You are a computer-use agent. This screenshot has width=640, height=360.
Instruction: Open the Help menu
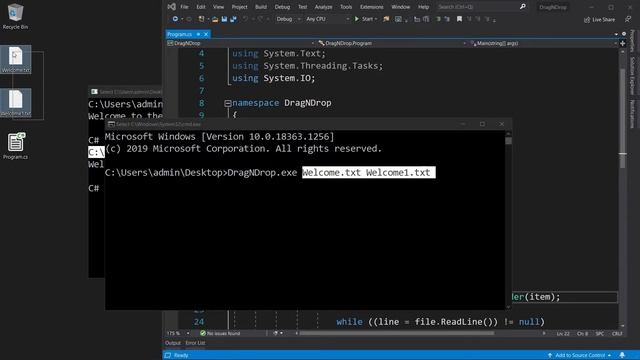click(x=423, y=7)
